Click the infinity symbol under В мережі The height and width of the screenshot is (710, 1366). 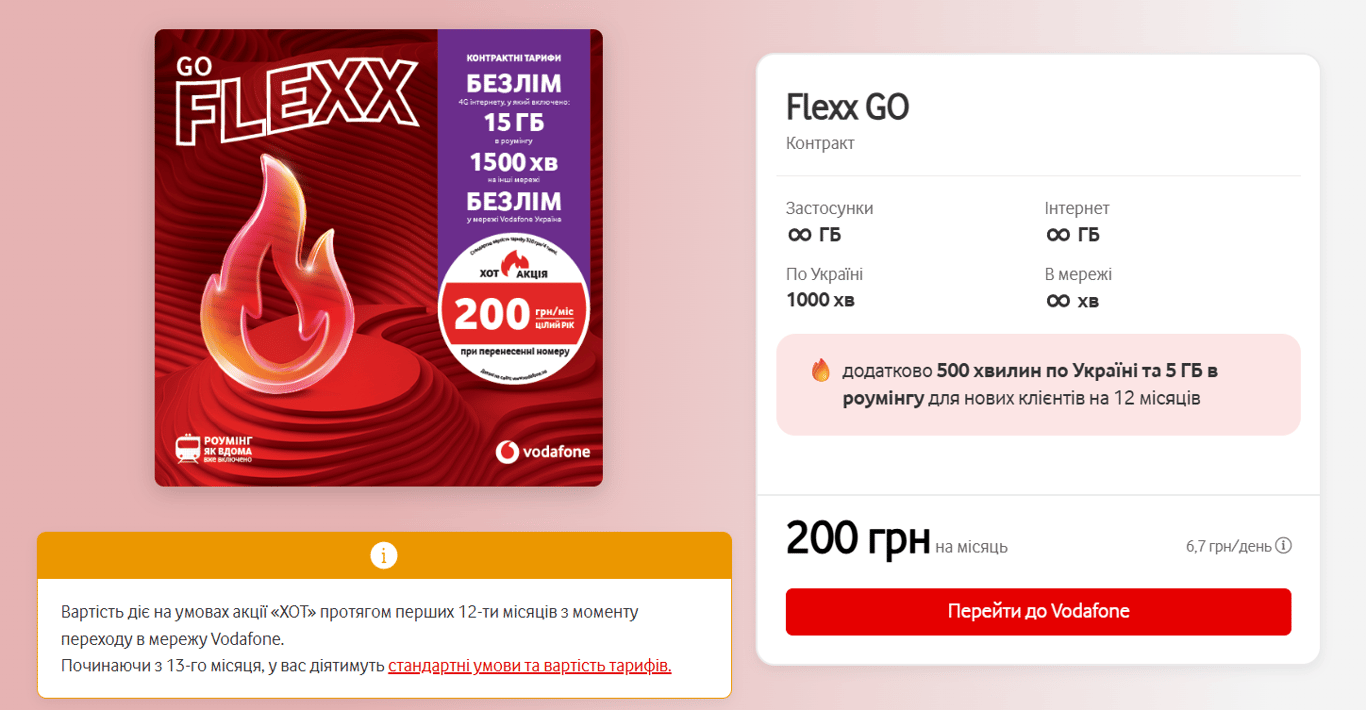click(x=1058, y=300)
